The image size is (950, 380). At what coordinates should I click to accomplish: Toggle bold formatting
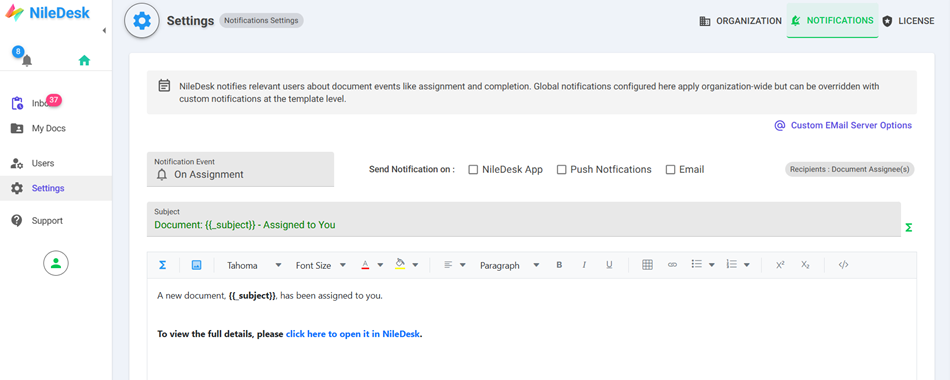point(559,265)
